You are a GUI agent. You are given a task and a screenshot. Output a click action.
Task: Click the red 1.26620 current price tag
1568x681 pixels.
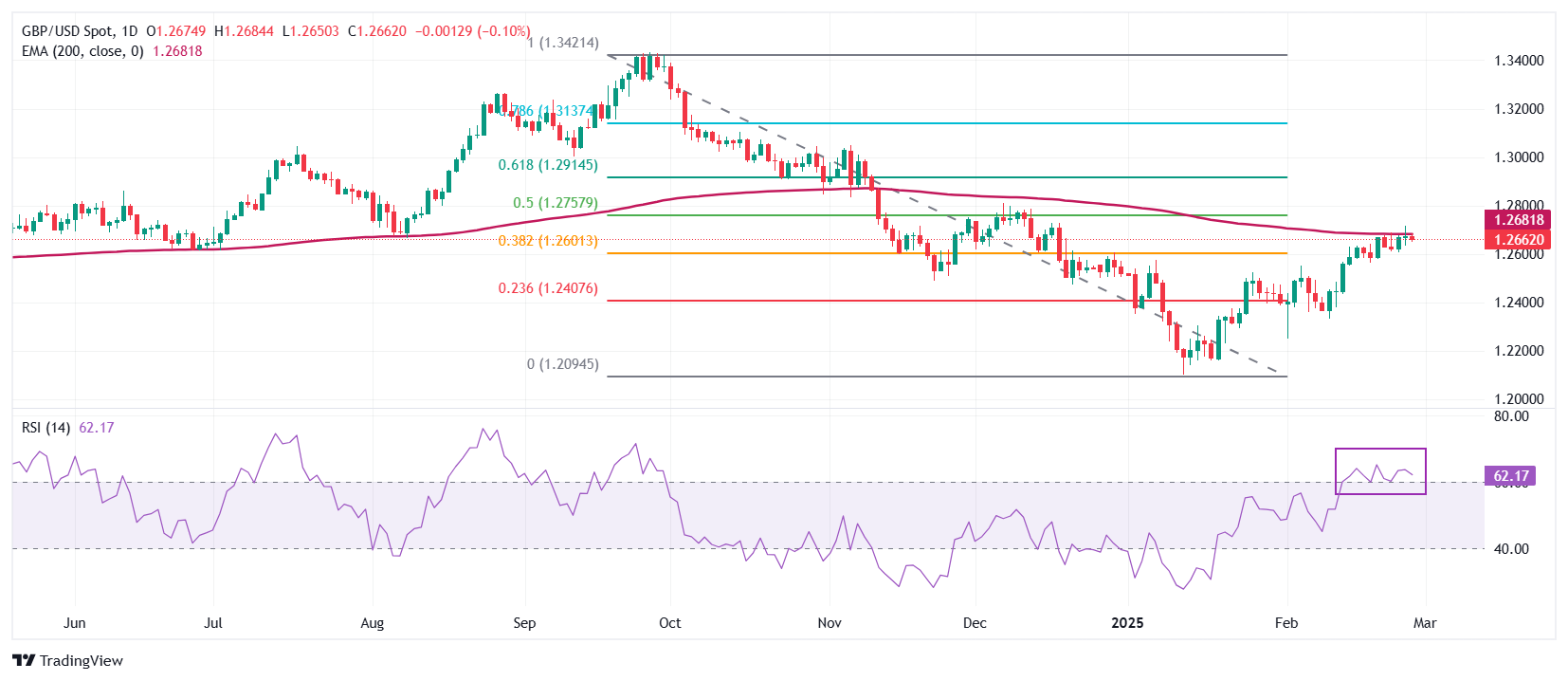[x=1519, y=240]
